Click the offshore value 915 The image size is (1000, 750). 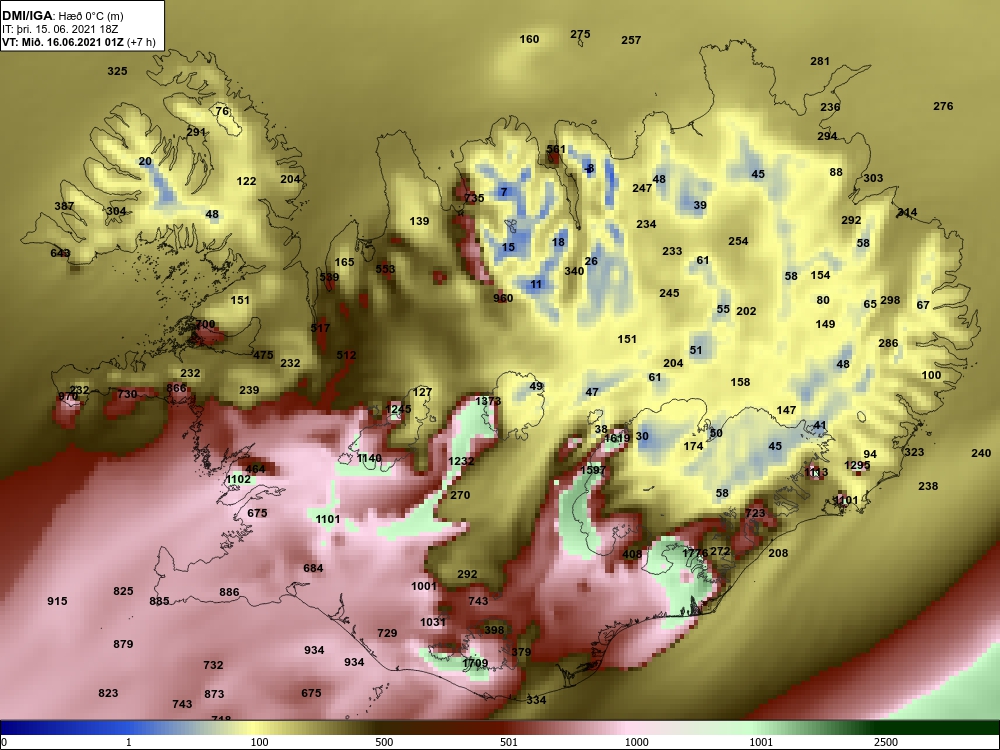coord(57,601)
